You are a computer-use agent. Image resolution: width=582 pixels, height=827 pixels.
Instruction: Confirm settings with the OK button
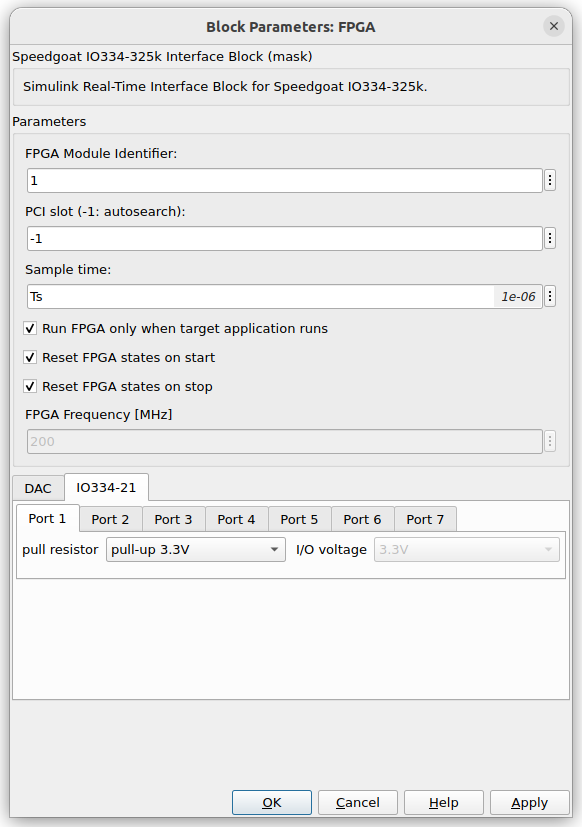click(272, 803)
